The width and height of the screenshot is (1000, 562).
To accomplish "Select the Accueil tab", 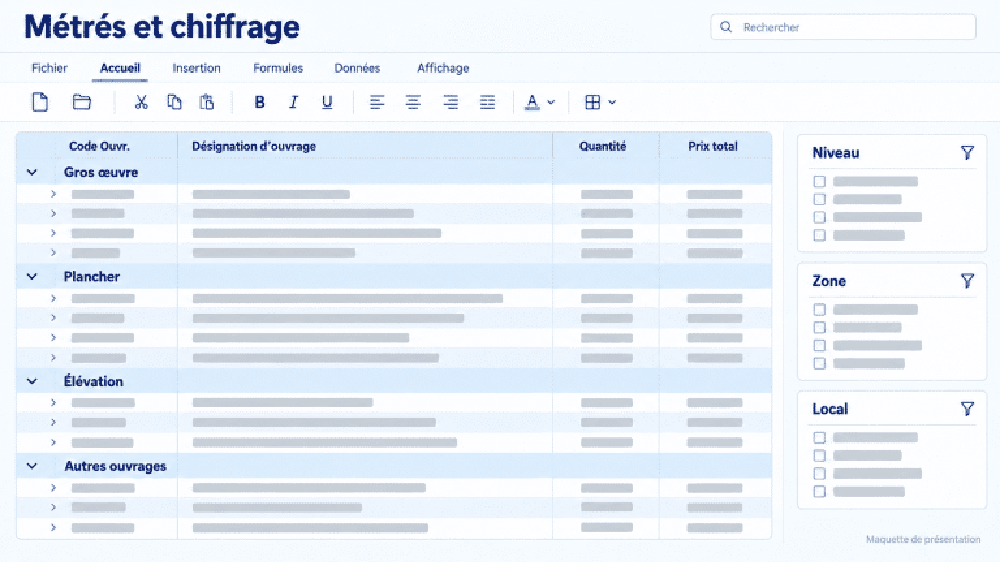I will (x=120, y=68).
